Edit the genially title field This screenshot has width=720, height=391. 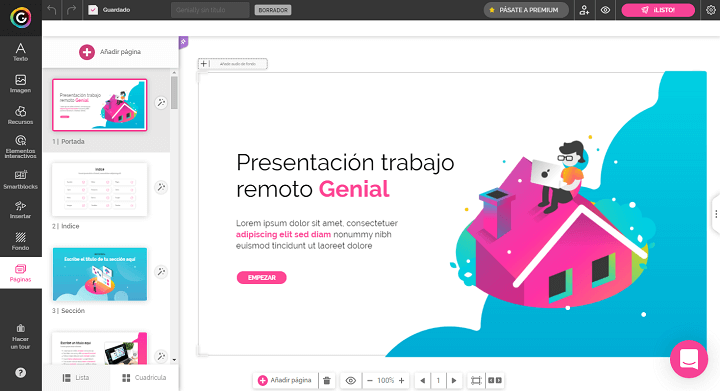(210, 10)
